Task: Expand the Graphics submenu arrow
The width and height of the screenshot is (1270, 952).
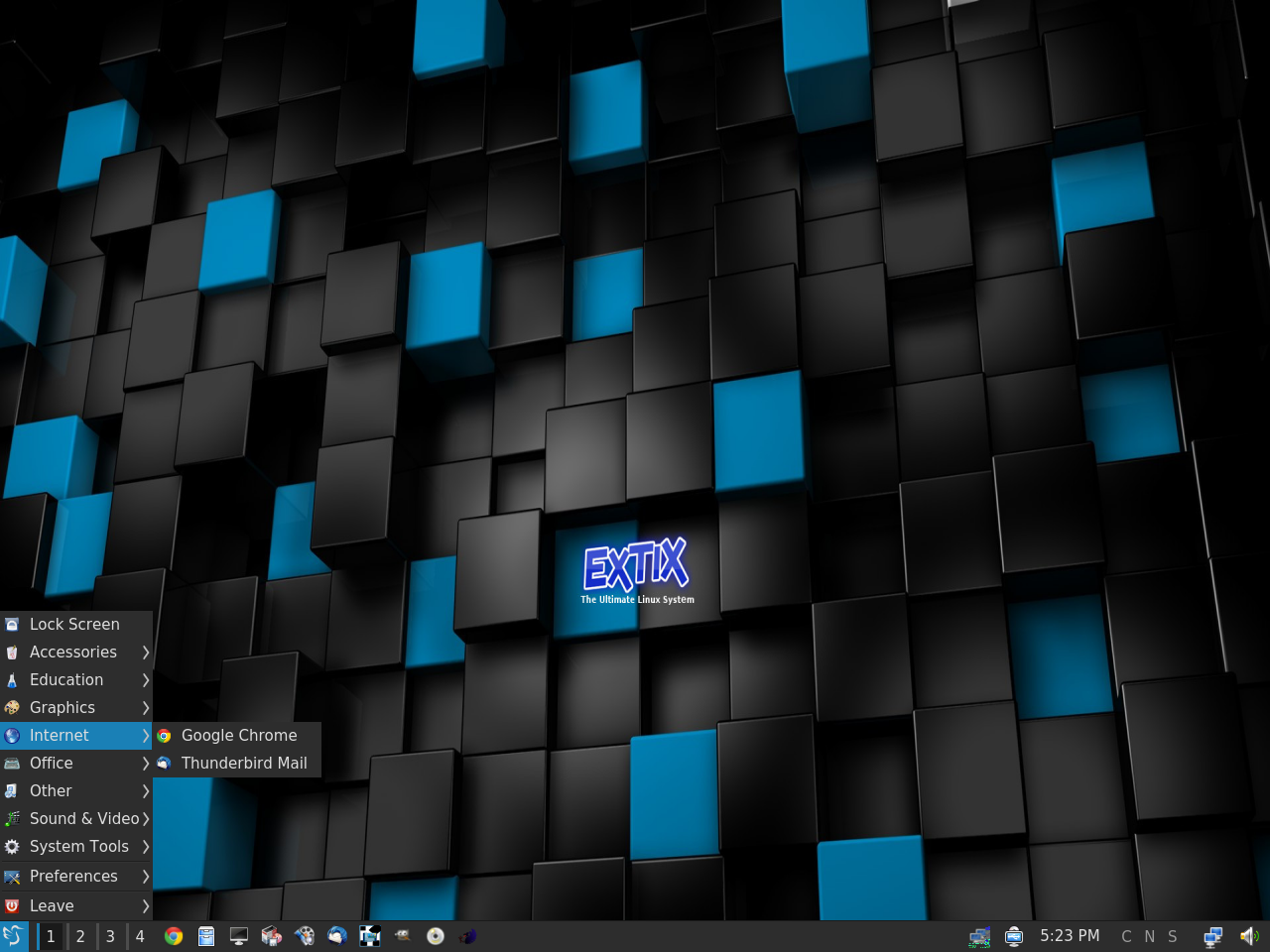Action: click(x=145, y=708)
